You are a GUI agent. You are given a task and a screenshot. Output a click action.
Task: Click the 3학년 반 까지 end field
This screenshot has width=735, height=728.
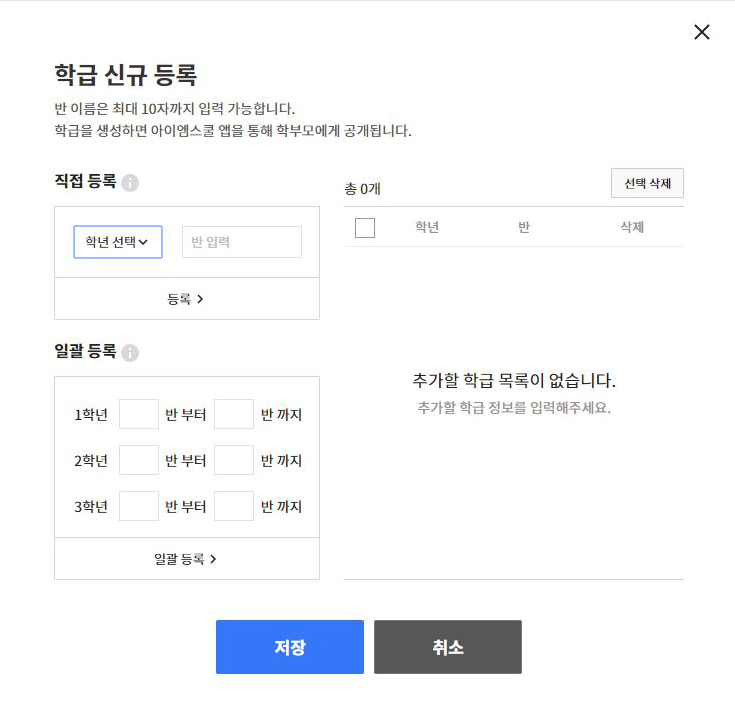point(234,506)
